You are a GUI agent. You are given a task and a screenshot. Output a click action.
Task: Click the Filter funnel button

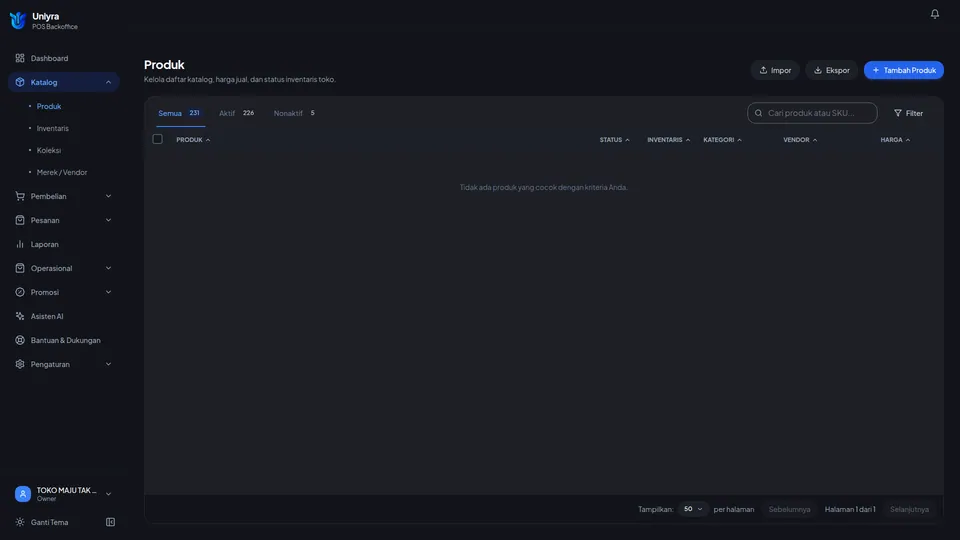coord(908,113)
